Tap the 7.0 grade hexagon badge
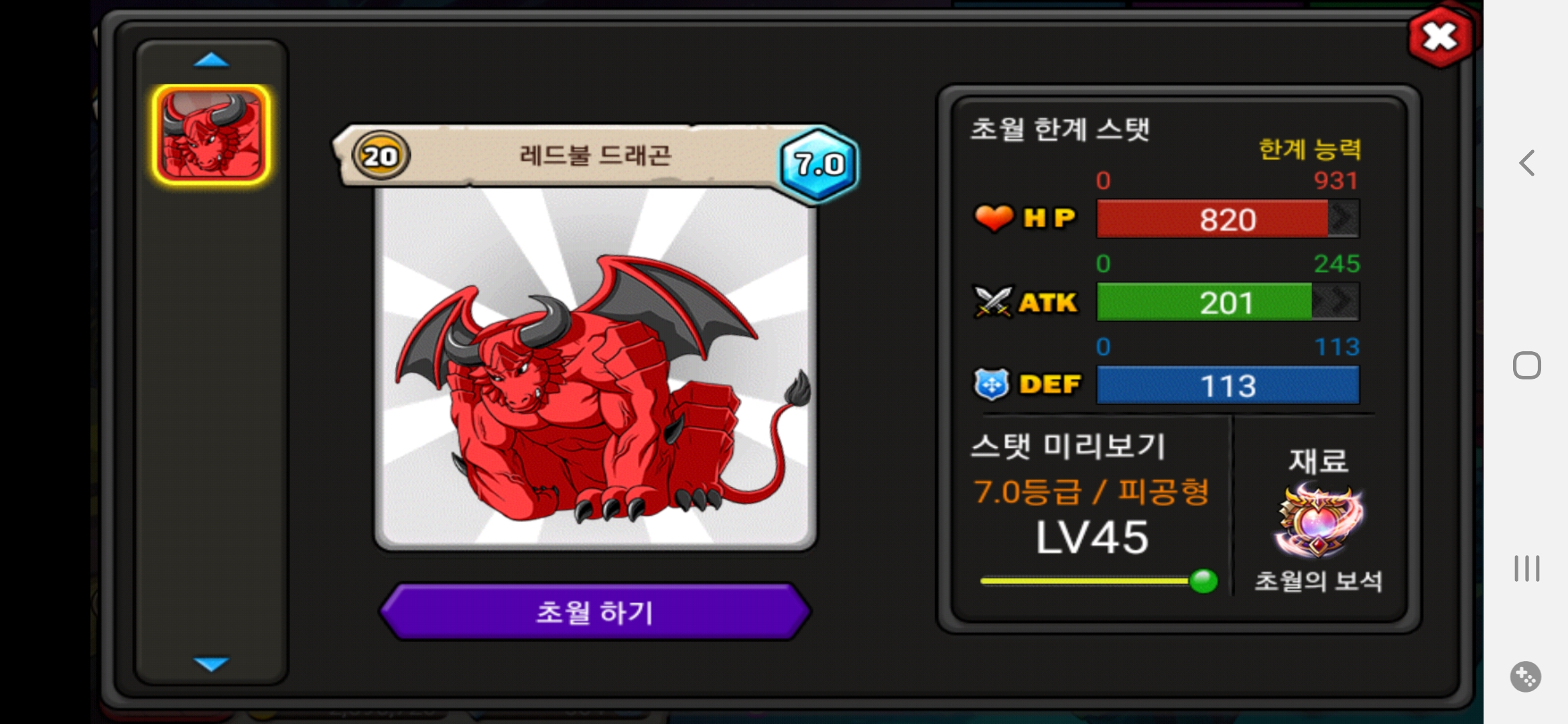 pos(818,164)
